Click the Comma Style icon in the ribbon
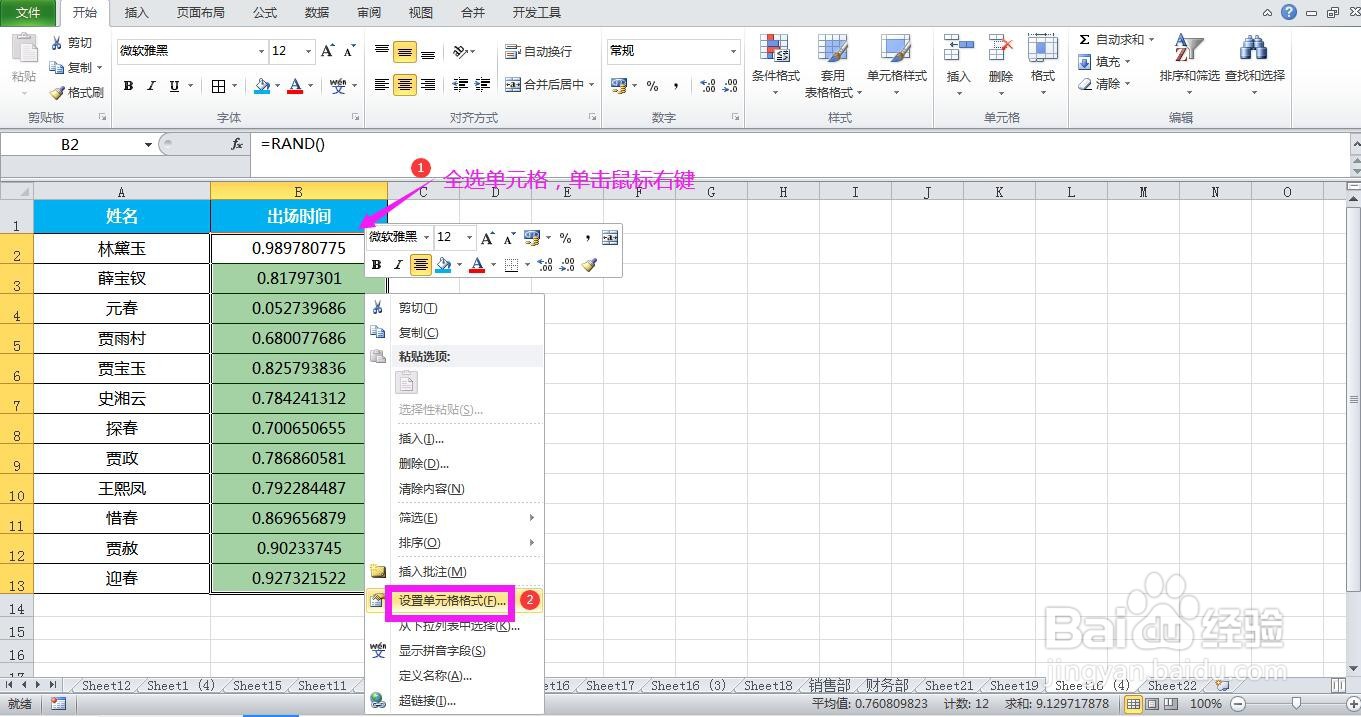Viewport: 1361px width, 717px height. (676, 86)
